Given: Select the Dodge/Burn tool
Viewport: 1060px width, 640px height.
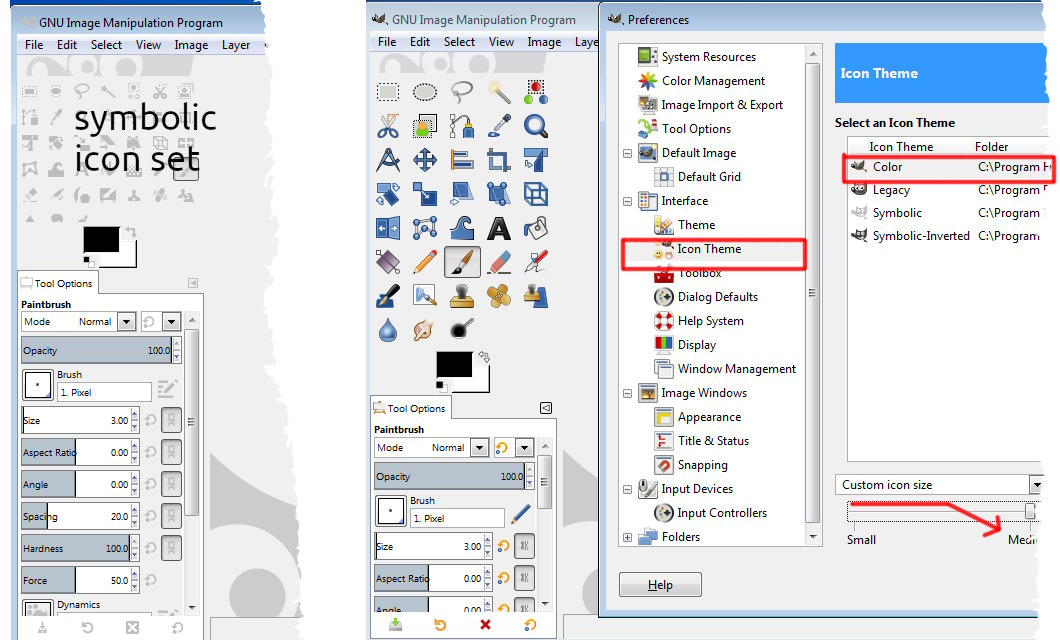Looking at the screenshot, I should 462,330.
